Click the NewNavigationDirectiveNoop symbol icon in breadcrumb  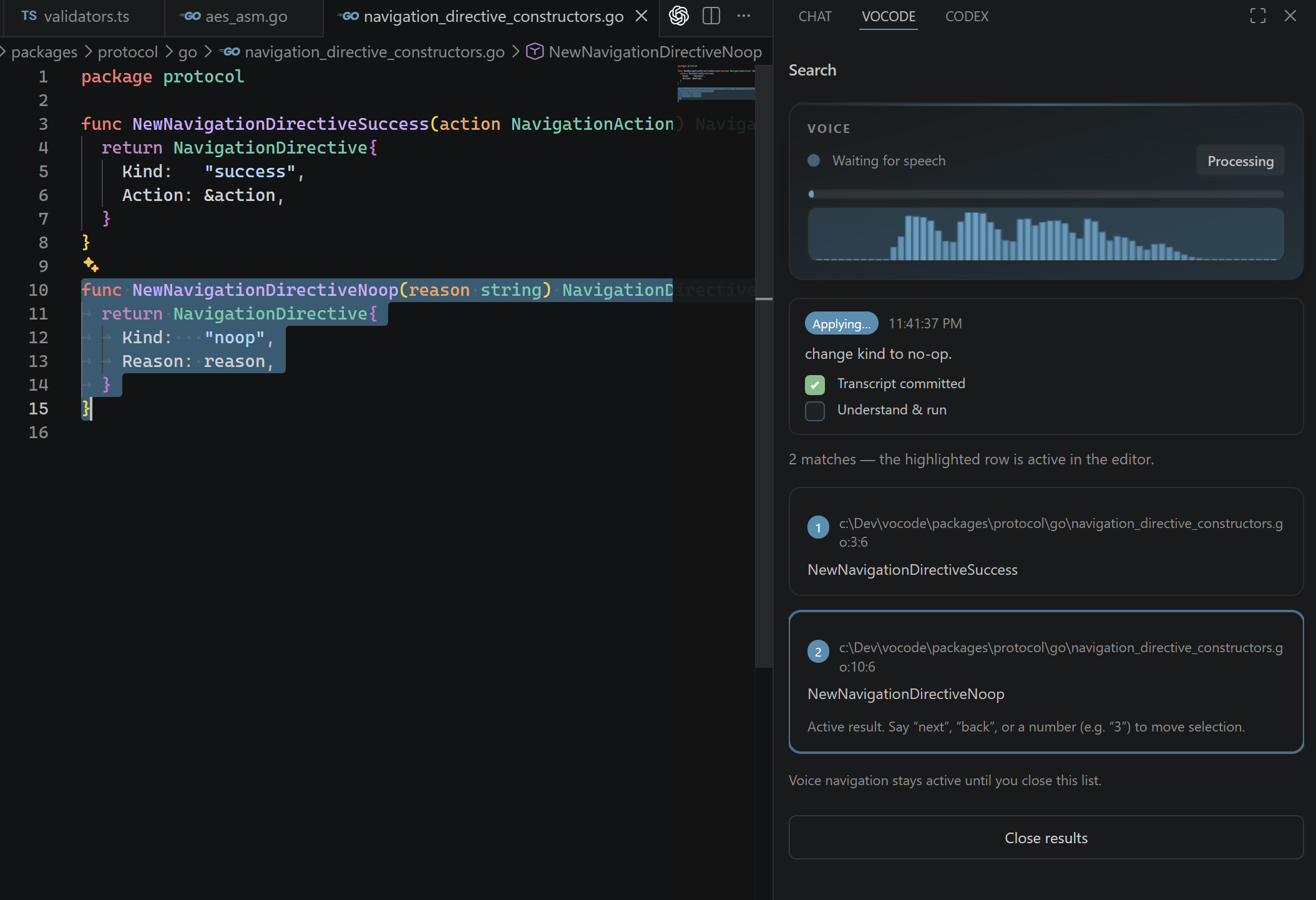pos(535,52)
